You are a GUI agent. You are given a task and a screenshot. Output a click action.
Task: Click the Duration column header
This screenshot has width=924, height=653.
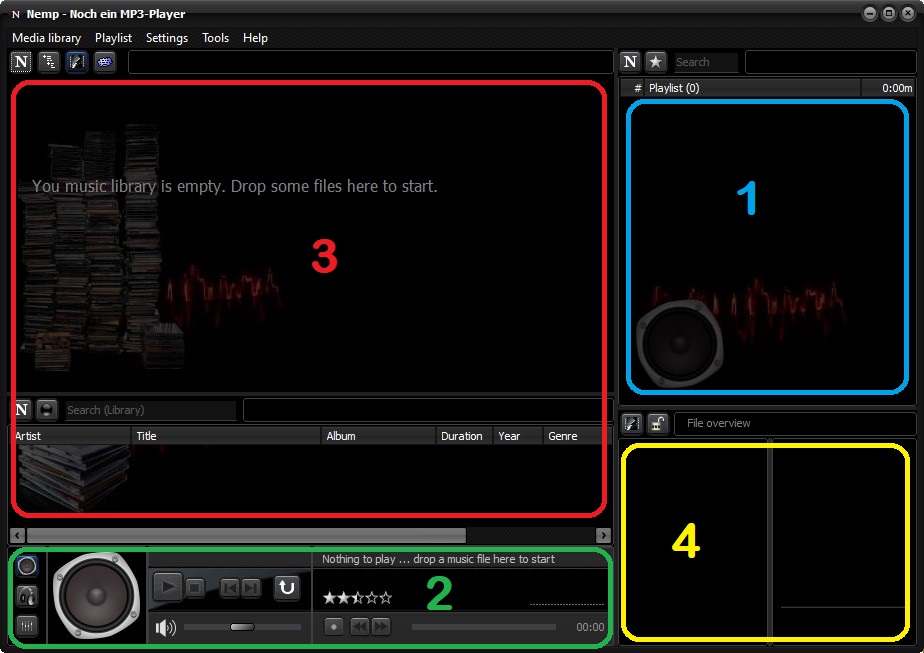462,436
